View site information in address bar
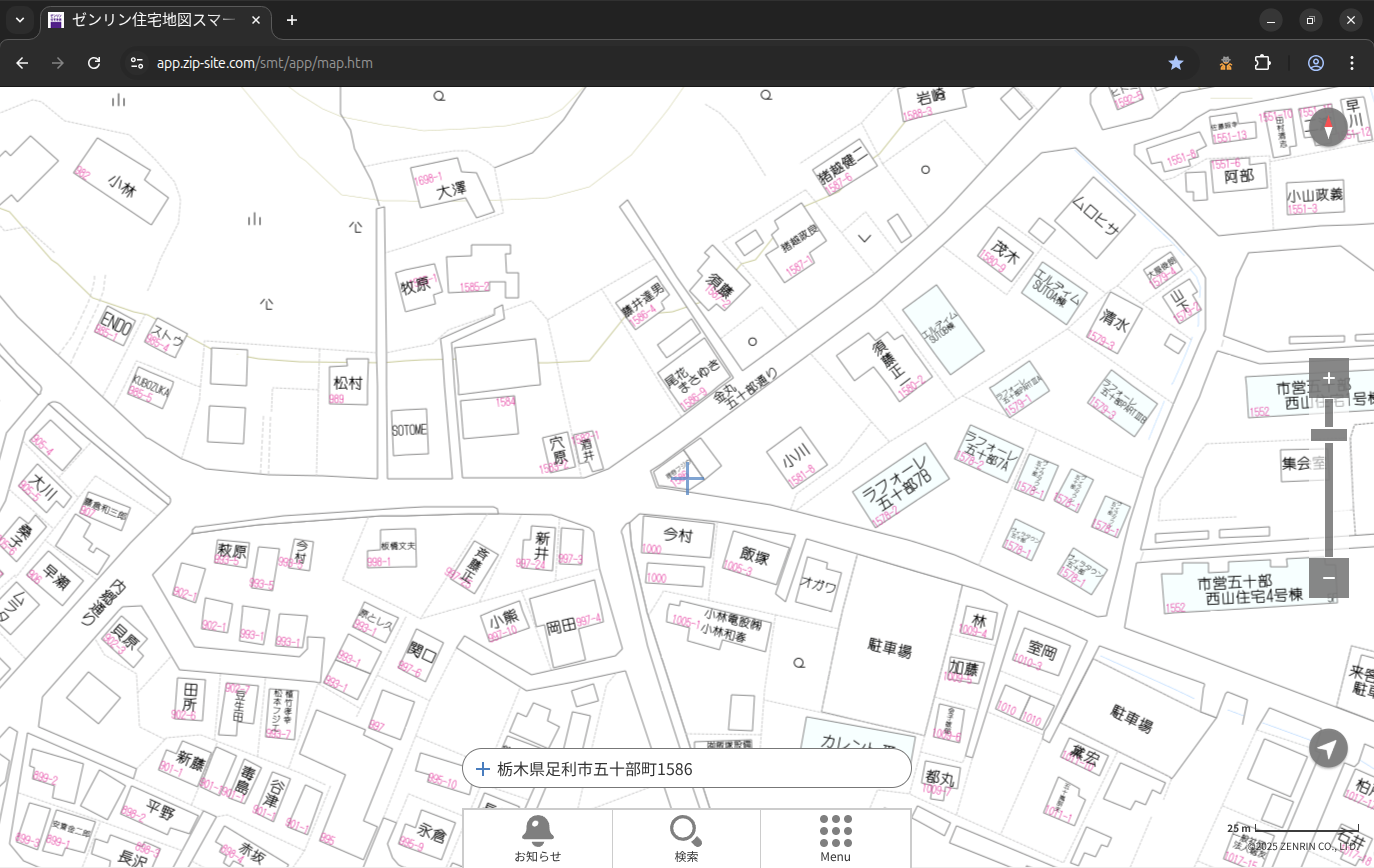The height and width of the screenshot is (868, 1374). point(137,63)
